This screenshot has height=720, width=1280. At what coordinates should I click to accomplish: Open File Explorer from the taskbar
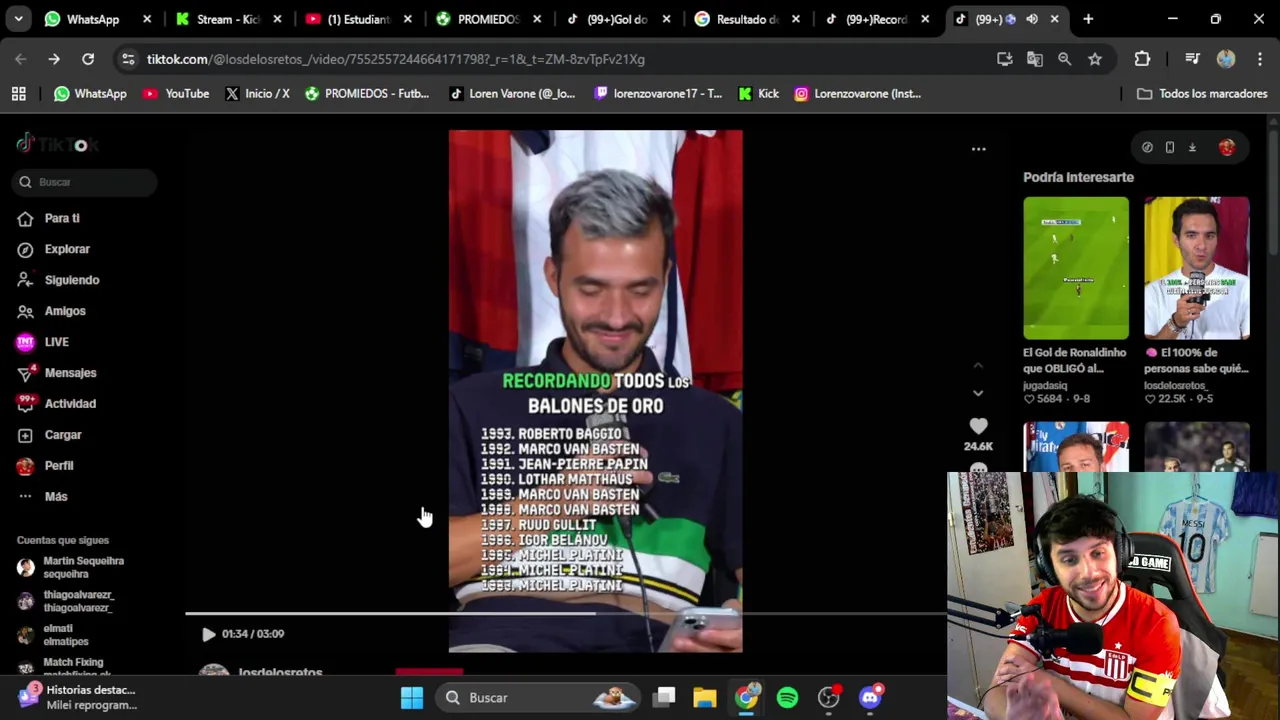pos(705,698)
